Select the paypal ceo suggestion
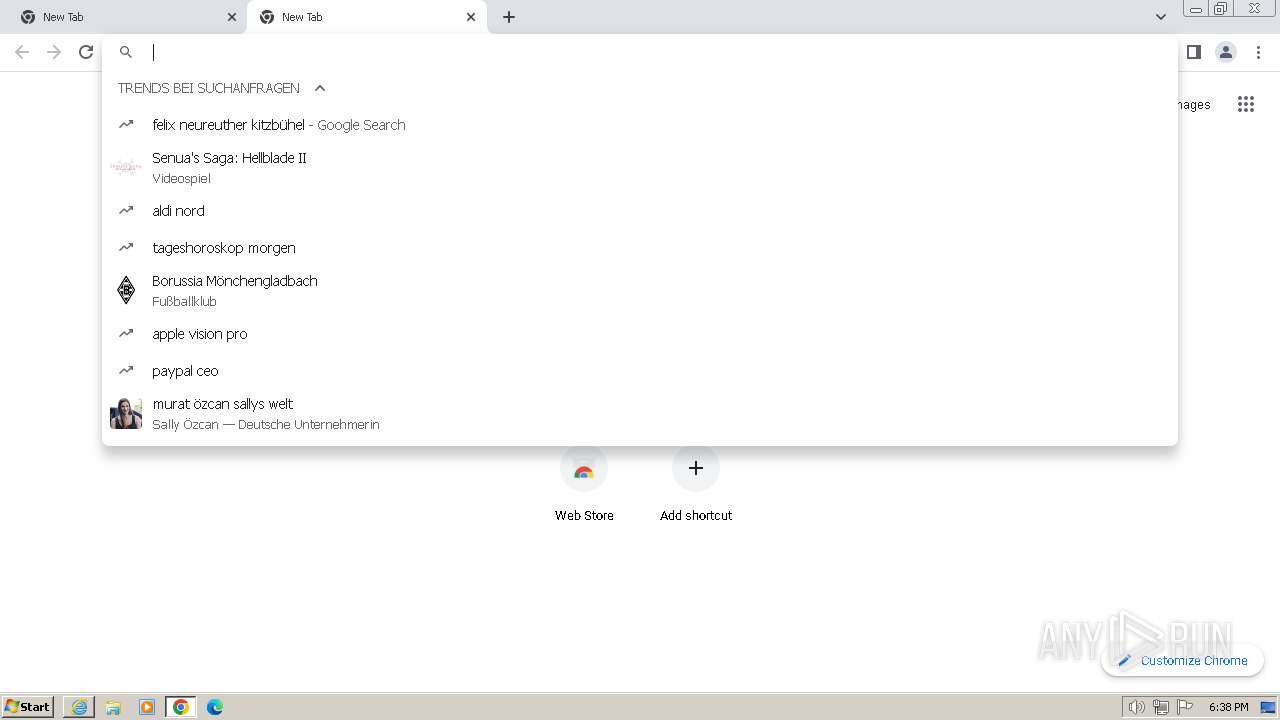This screenshot has width=1280, height=720. coord(640,371)
